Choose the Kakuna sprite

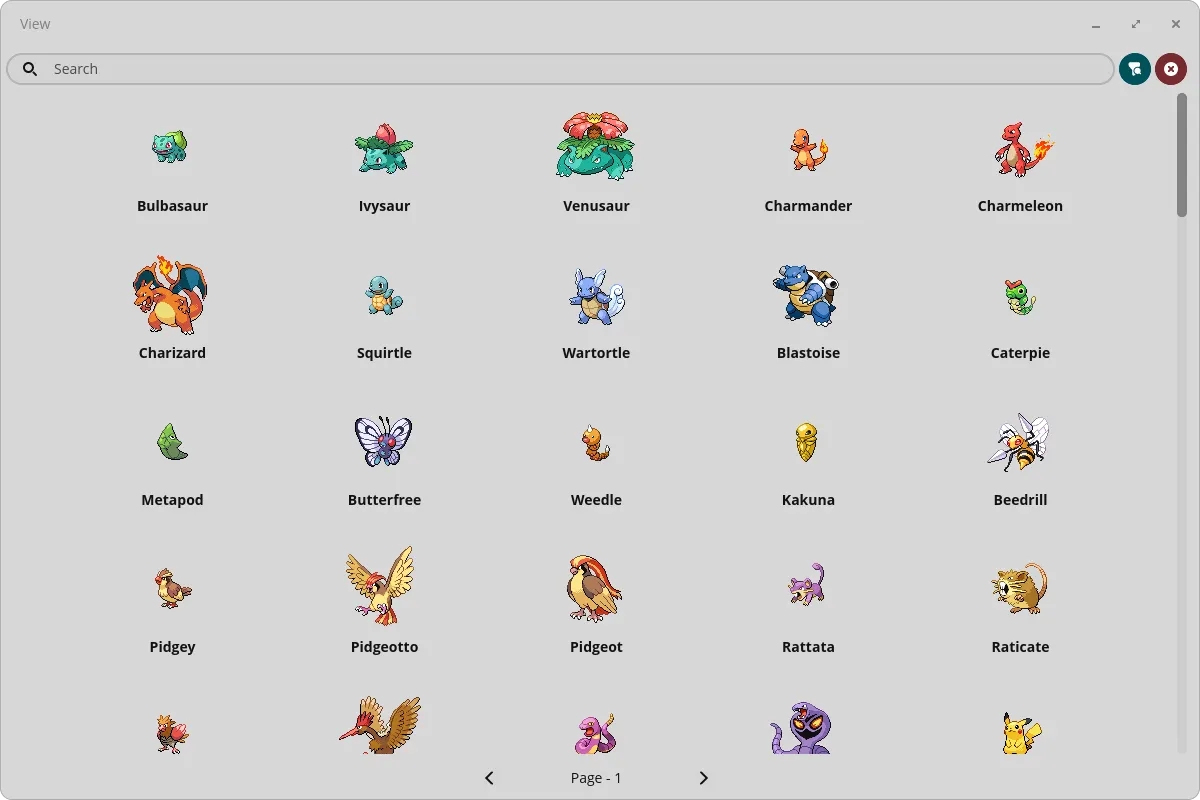(x=807, y=442)
